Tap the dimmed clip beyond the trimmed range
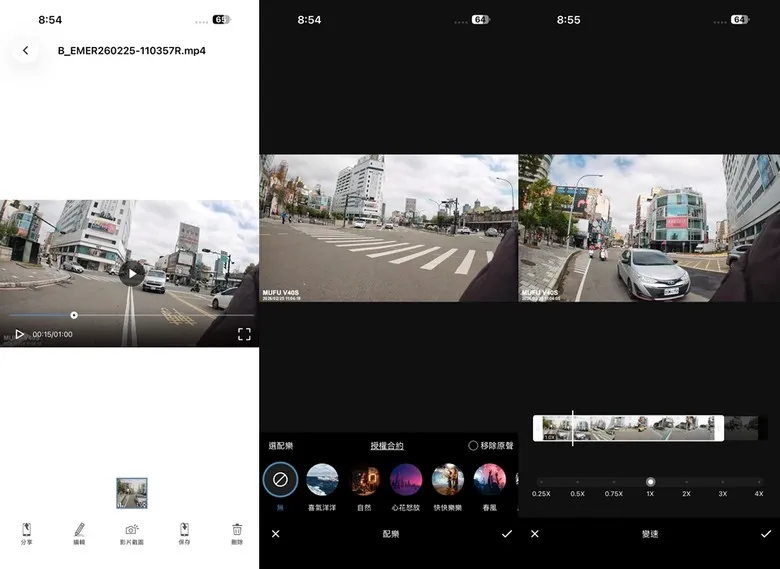780x569 pixels. coord(742,428)
